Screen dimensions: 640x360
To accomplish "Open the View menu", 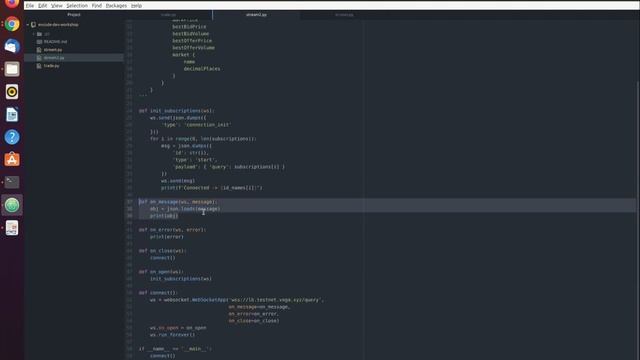I will click(57, 6).
